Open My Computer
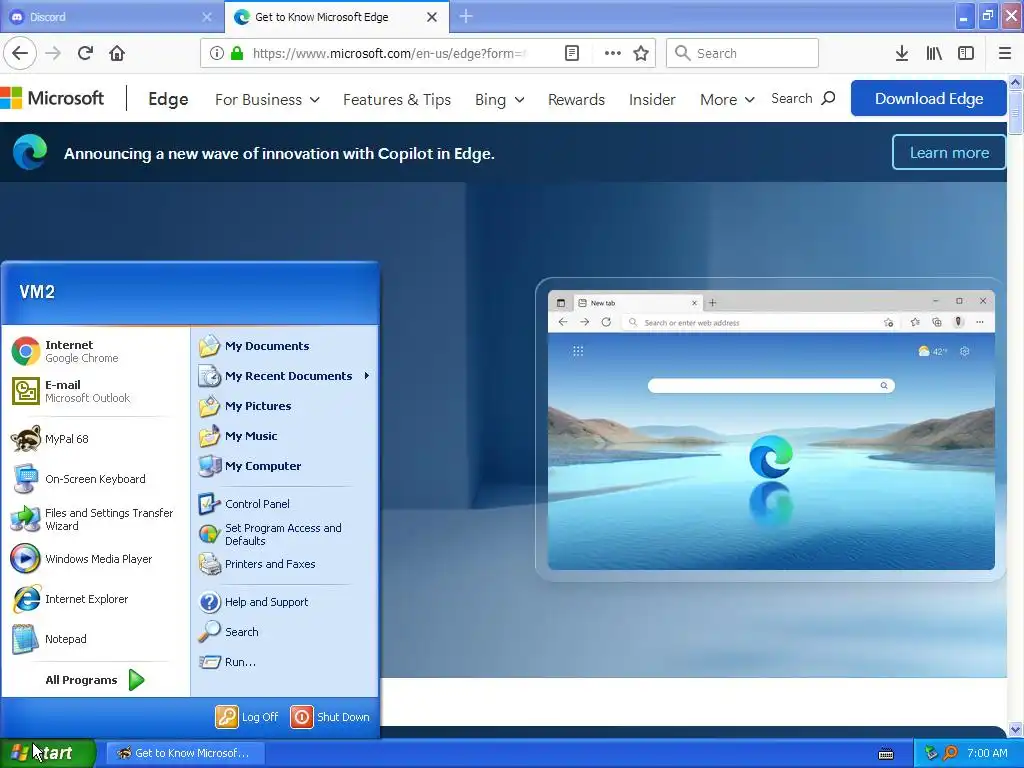 [x=284, y=466]
